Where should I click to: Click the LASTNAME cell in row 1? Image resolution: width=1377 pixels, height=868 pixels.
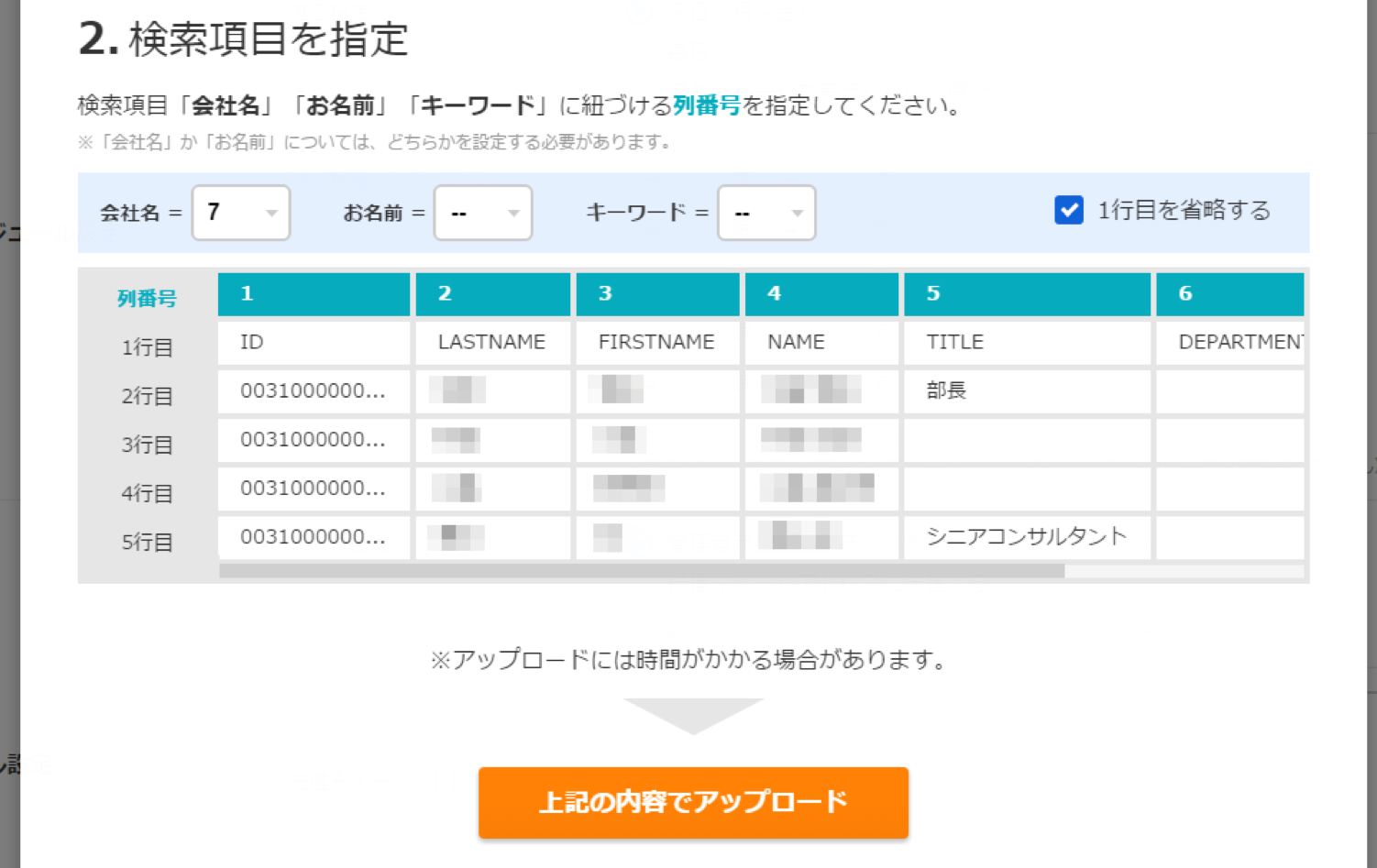coord(492,343)
